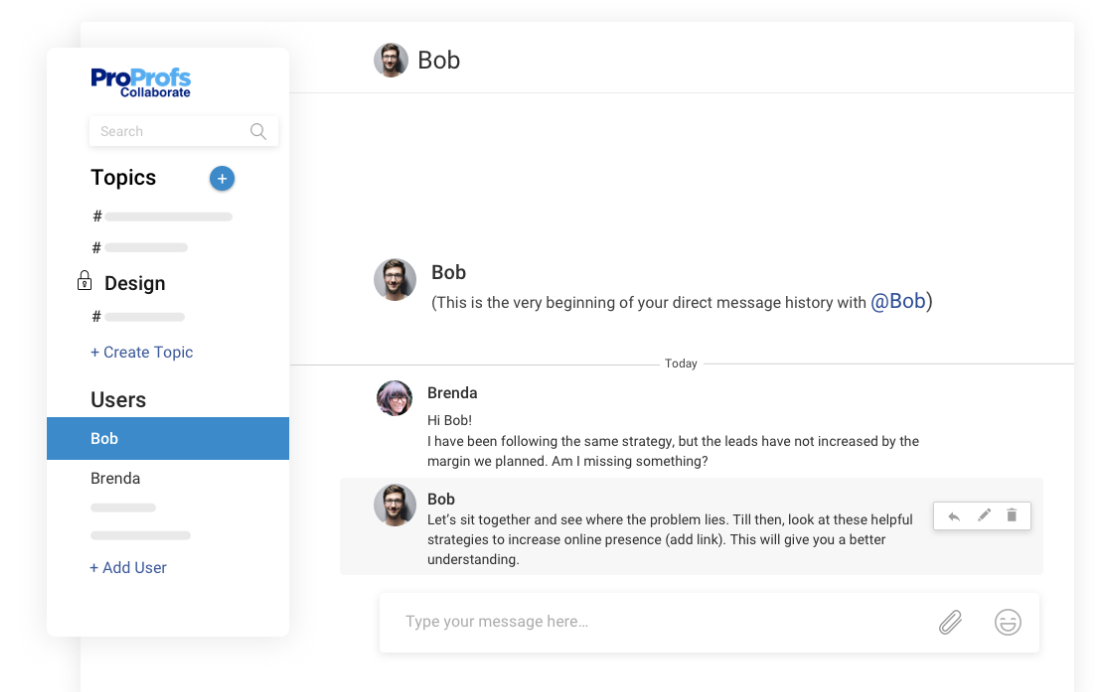Click Brenda's avatar in the conversation
The height and width of the screenshot is (692, 1112).
click(394, 398)
